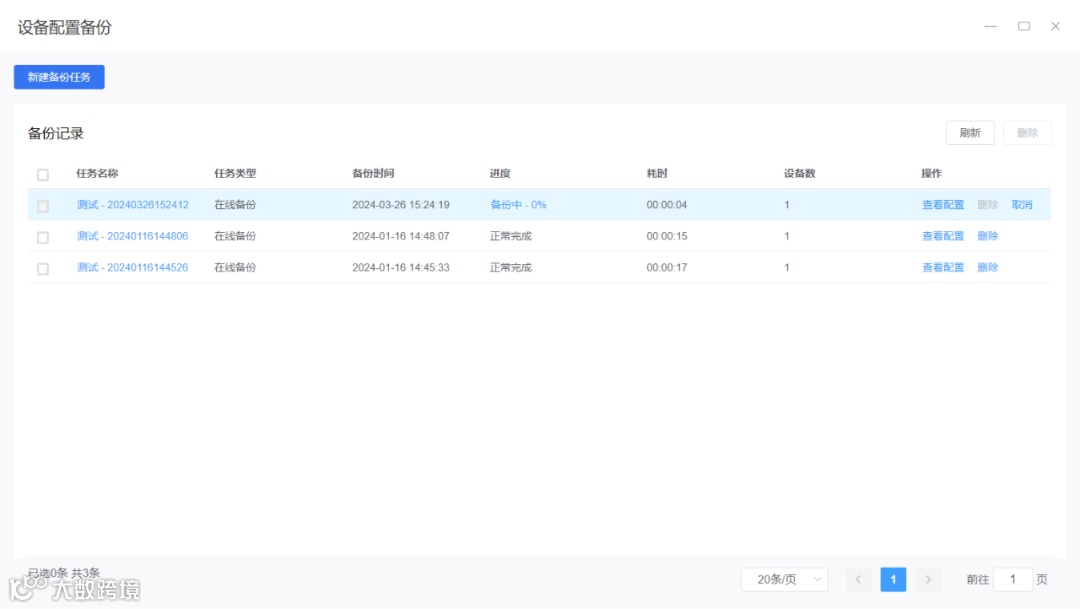This screenshot has width=1080, height=609.
Task: Click the 任务名称 column header
Action: click(x=97, y=174)
